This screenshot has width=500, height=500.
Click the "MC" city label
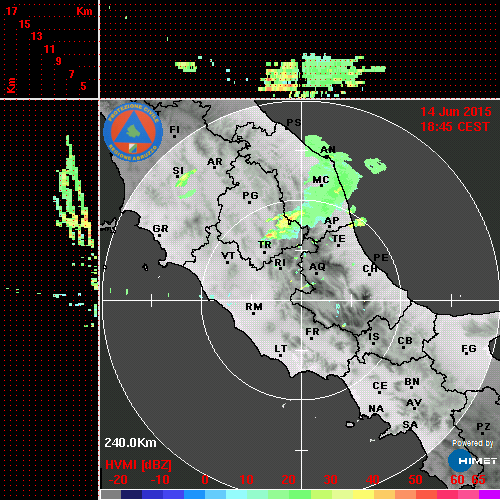[321, 180]
